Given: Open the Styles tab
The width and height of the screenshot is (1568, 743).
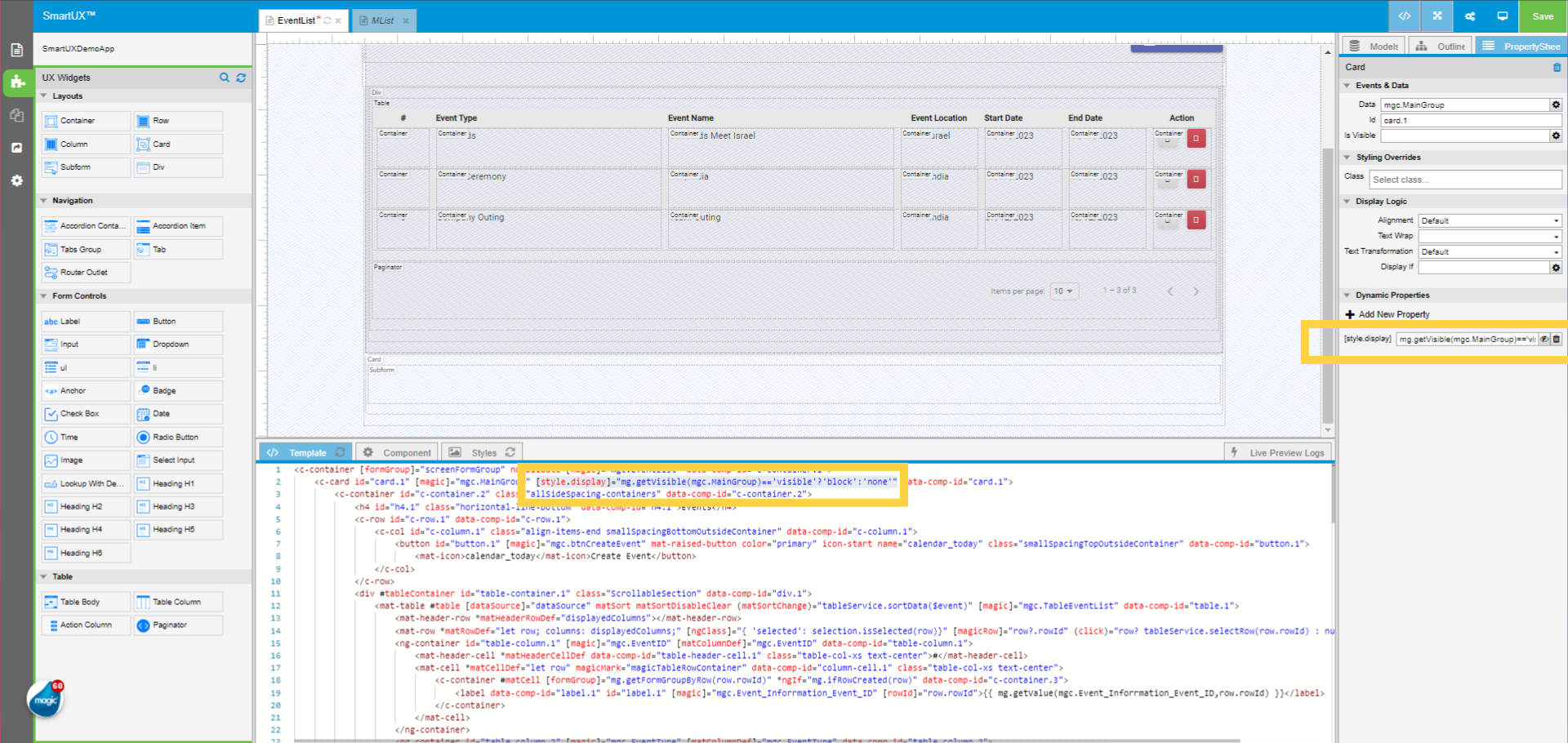Looking at the screenshot, I should pyautogui.click(x=483, y=452).
